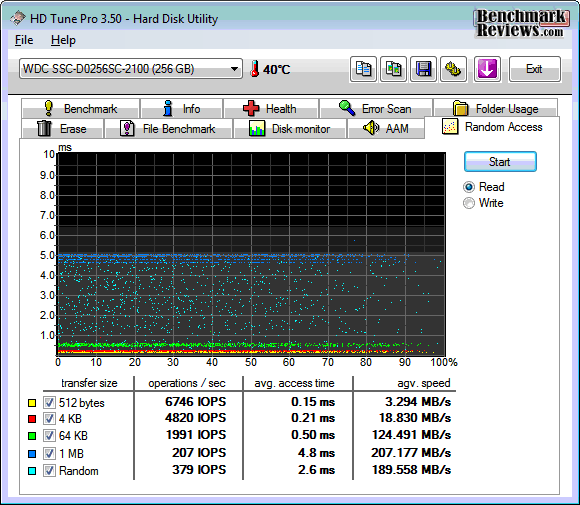Open the Help menu
The width and height of the screenshot is (580, 505).
[63, 40]
